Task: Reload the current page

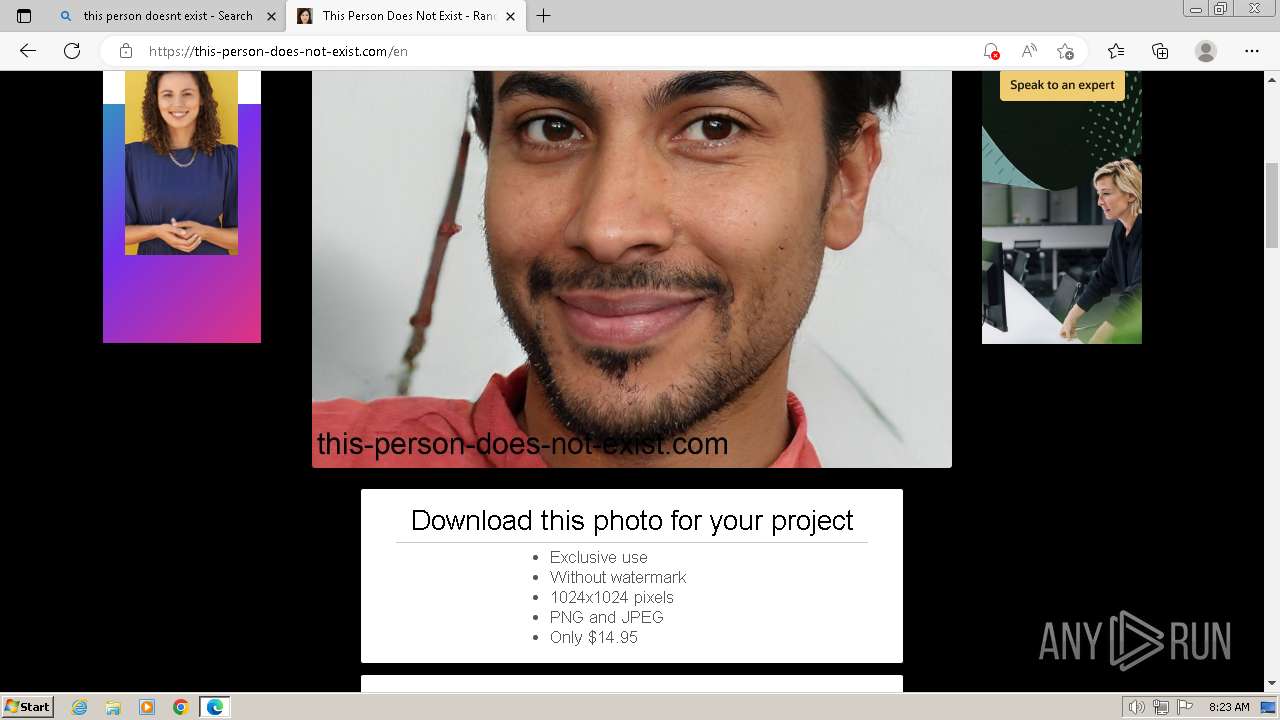Action: coord(72,51)
